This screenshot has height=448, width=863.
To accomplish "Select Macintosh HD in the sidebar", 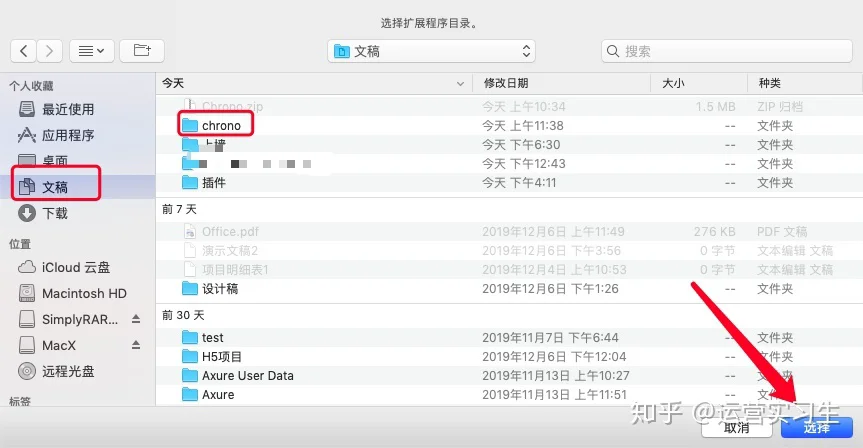I will [73, 293].
